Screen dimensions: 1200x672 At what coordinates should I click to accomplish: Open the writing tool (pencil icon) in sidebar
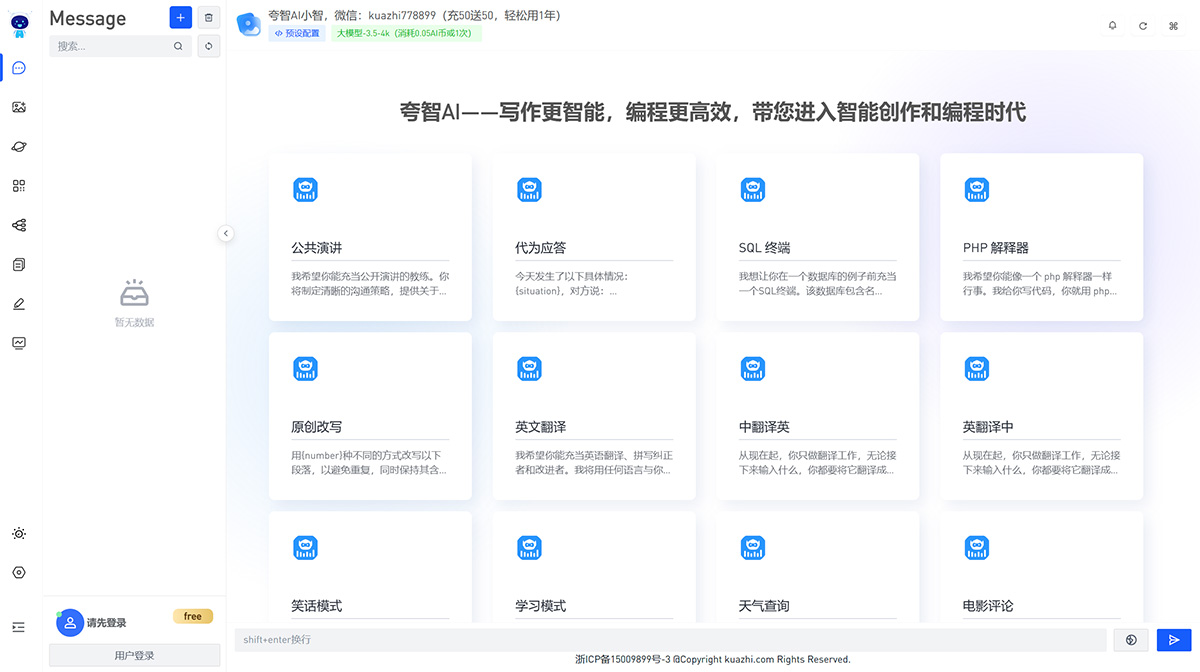point(18,303)
